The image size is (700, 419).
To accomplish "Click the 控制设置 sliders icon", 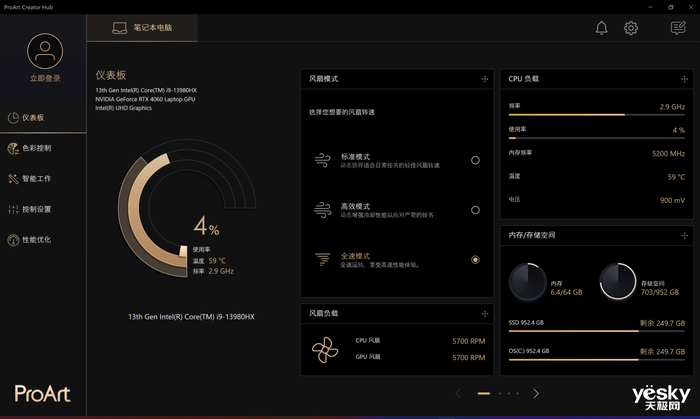I will click(13, 209).
